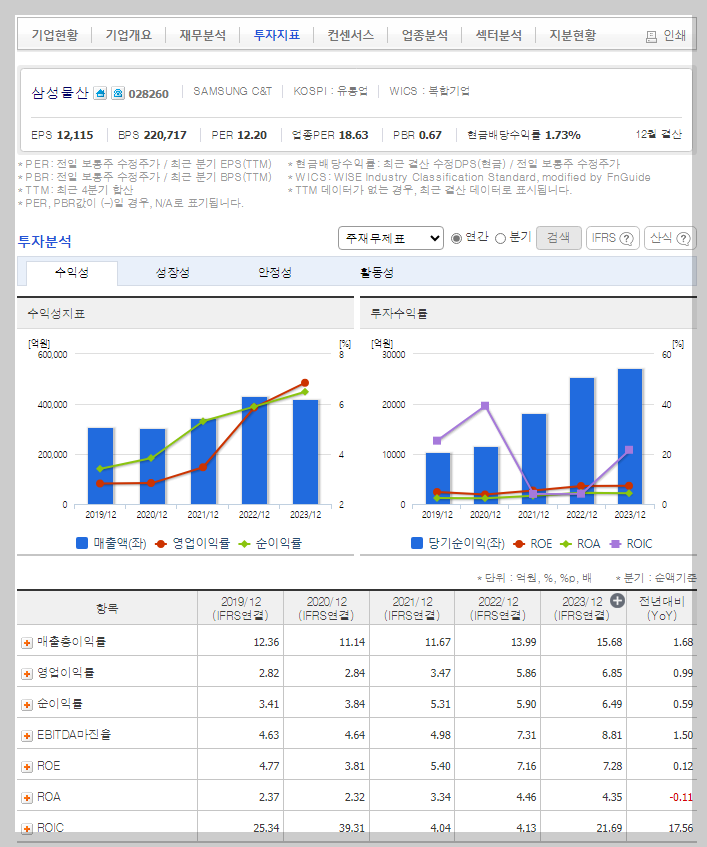The width and height of the screenshot is (707, 847).
Task: Click the plus icon beside 2023/12 column
Action: [617, 601]
